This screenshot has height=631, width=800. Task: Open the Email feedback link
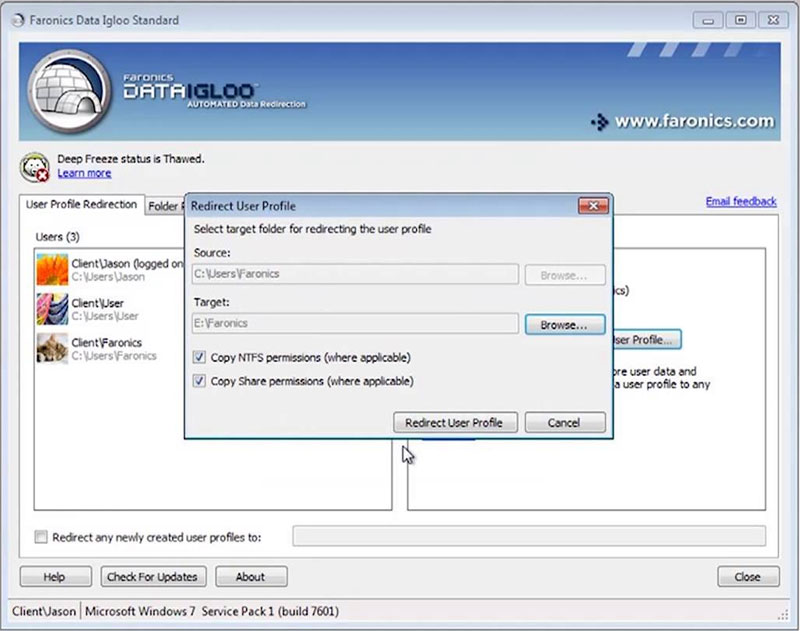click(741, 201)
